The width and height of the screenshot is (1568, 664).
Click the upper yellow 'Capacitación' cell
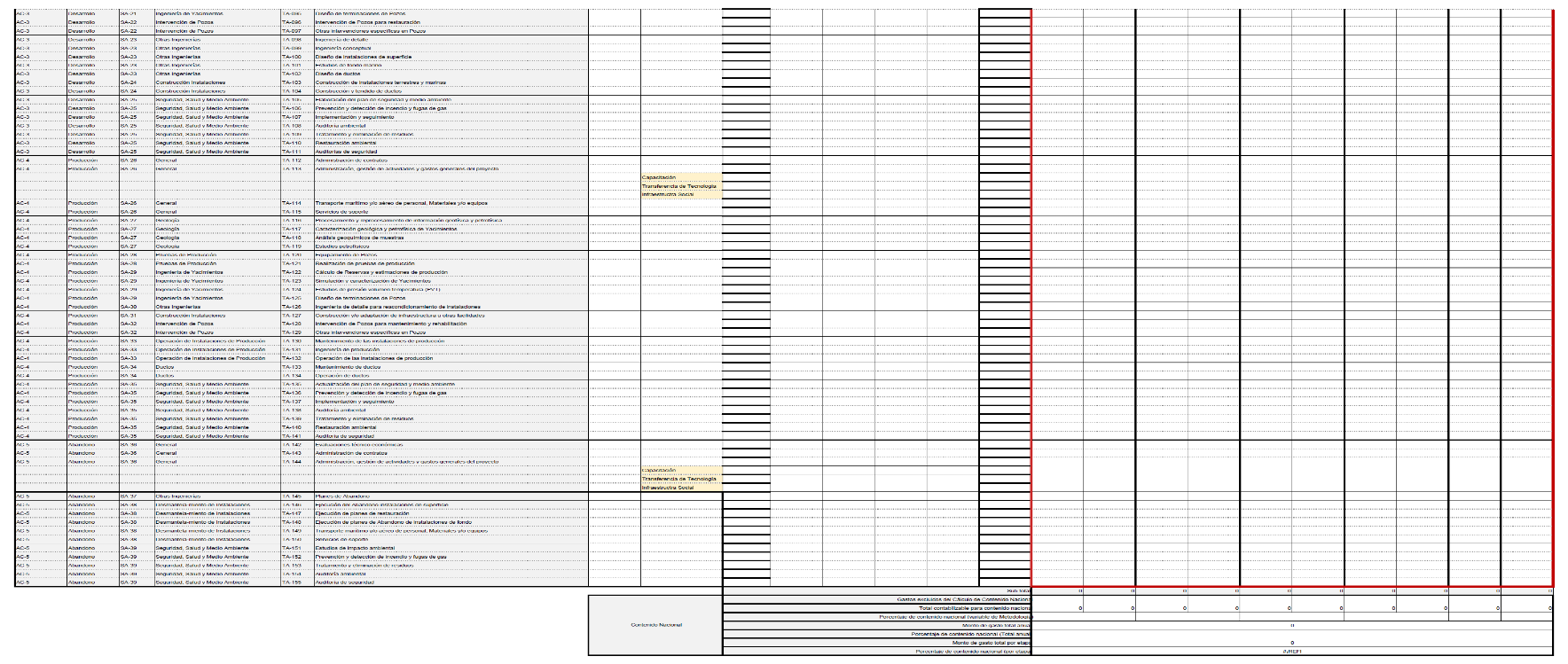(x=659, y=177)
